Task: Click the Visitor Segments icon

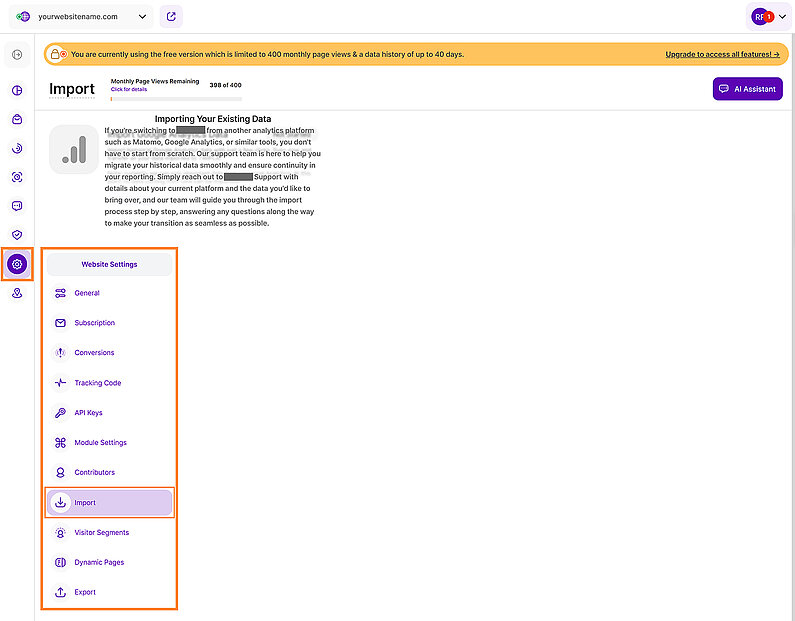Action: 60,532
